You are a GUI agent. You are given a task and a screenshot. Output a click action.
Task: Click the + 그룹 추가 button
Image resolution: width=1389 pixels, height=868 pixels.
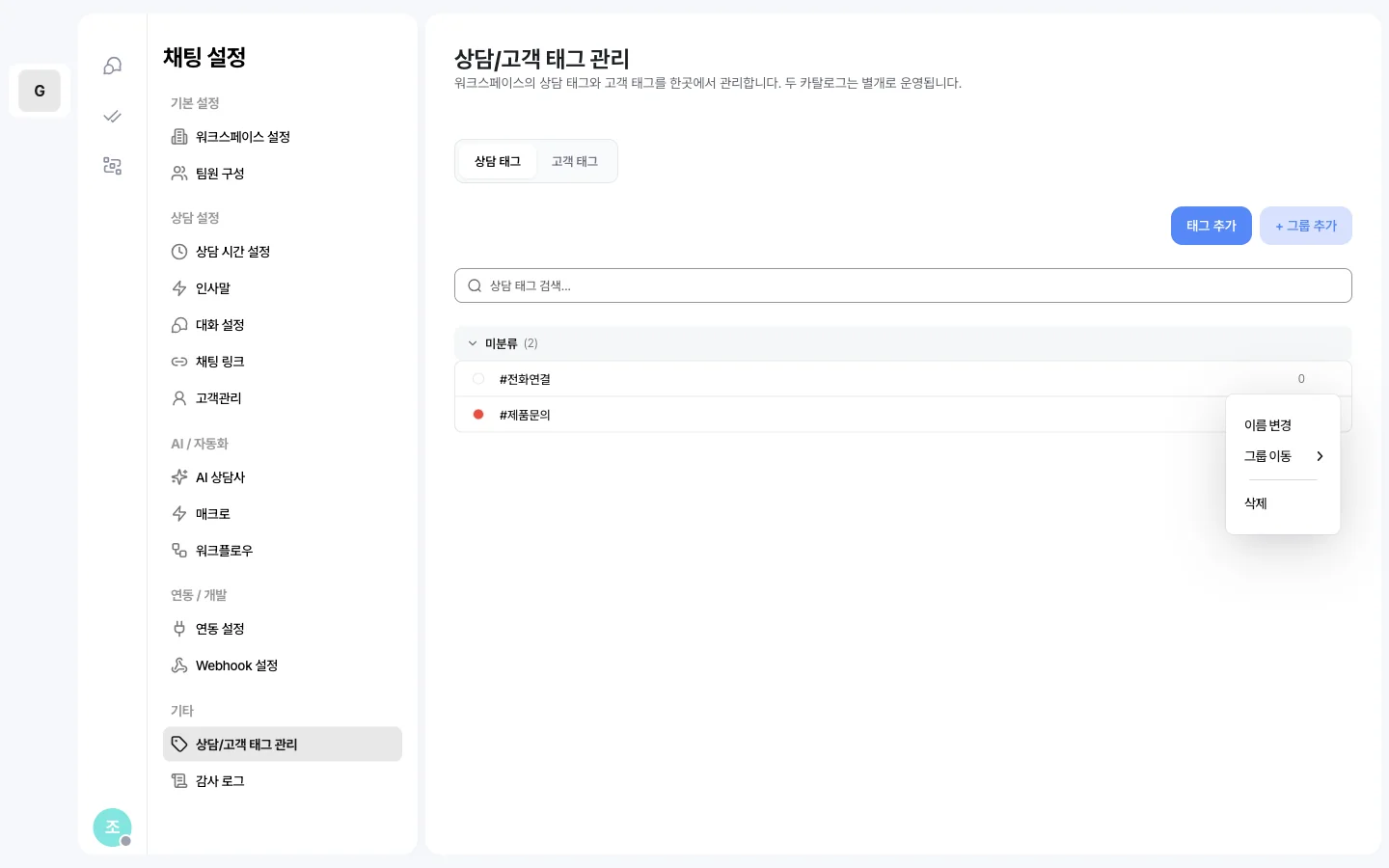pos(1306,226)
